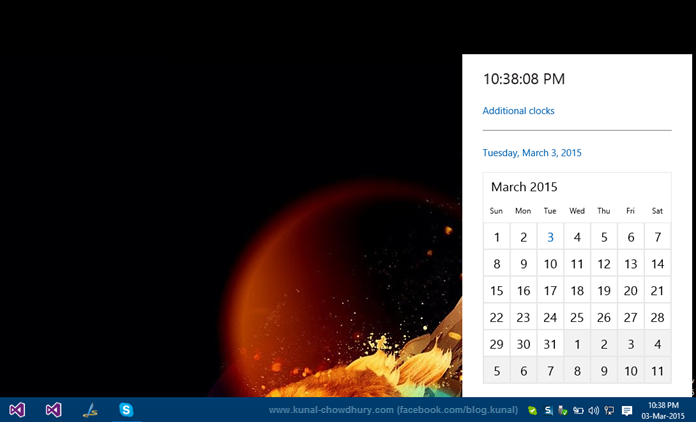
Task: Select March 7 in the calendar
Action: tap(657, 237)
